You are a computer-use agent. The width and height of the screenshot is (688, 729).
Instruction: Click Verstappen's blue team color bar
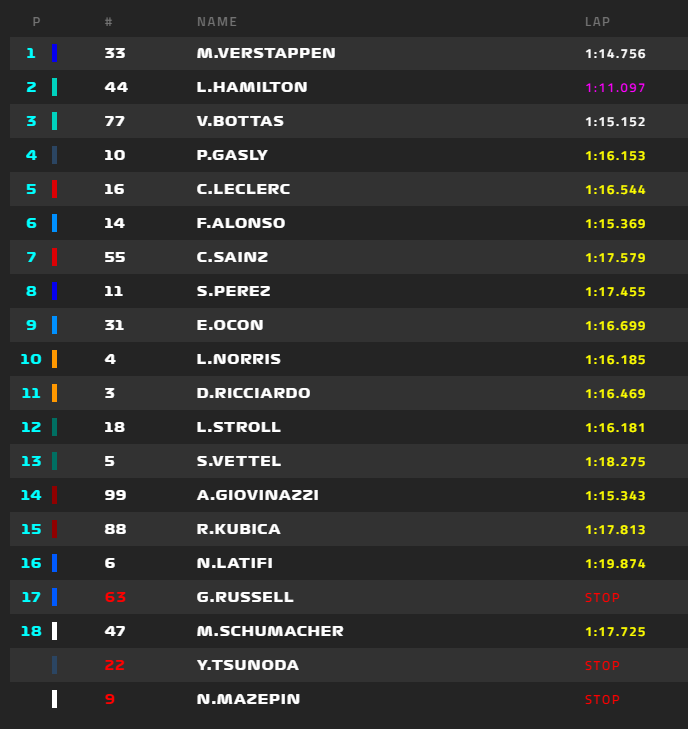(x=54, y=53)
